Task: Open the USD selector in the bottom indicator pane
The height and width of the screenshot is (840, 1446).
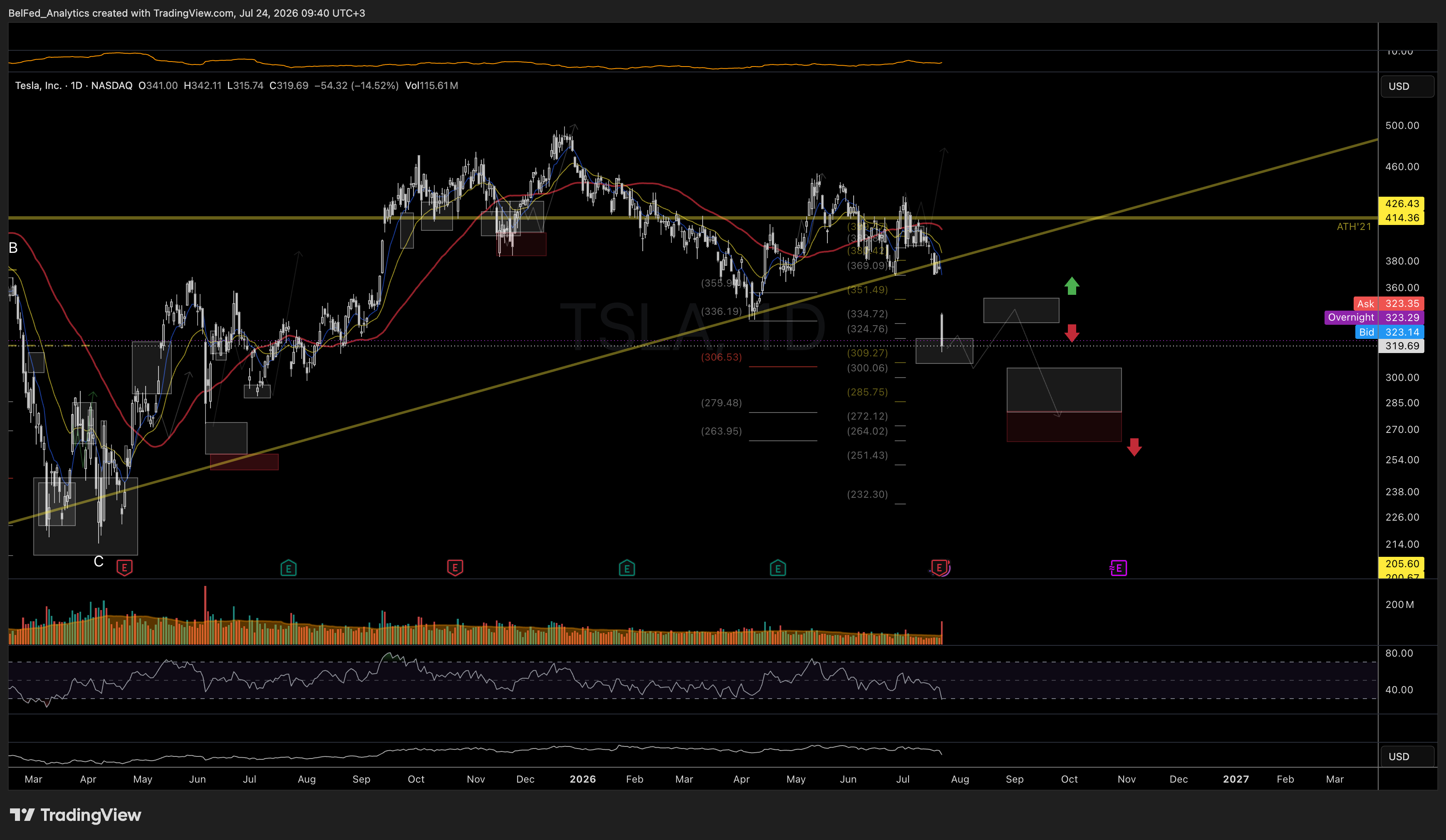Action: (1406, 756)
